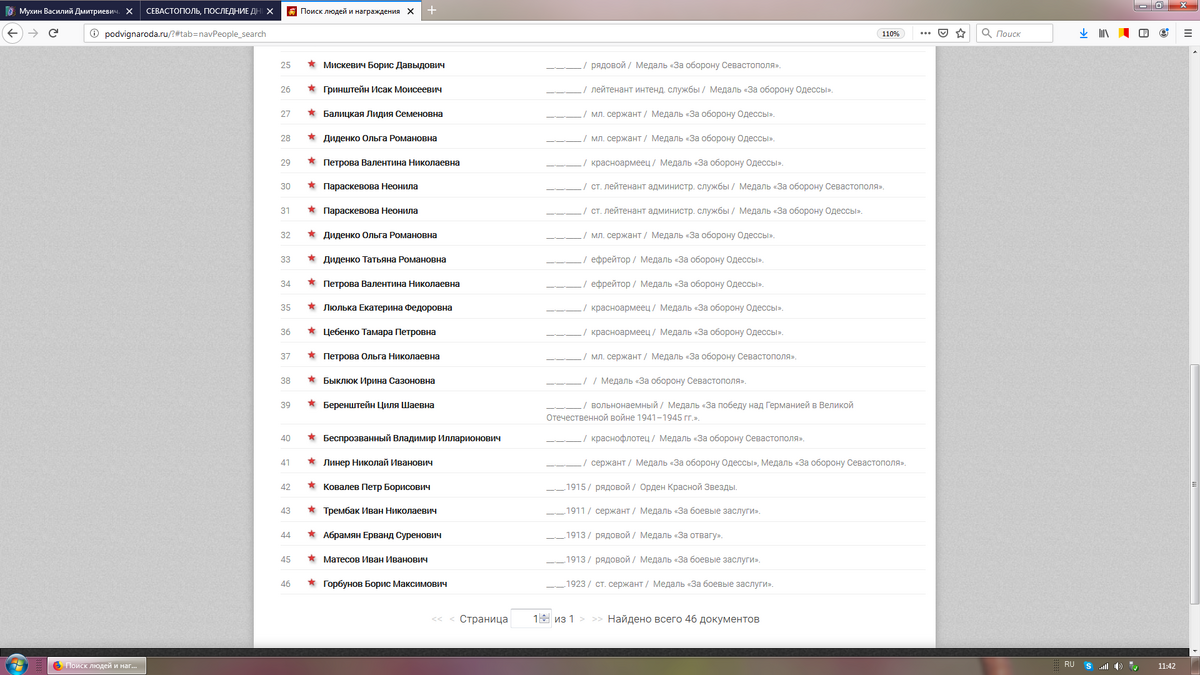Click the red star beside Ковалев Петр Борисович
This screenshot has height=675, width=1200.
click(311, 487)
